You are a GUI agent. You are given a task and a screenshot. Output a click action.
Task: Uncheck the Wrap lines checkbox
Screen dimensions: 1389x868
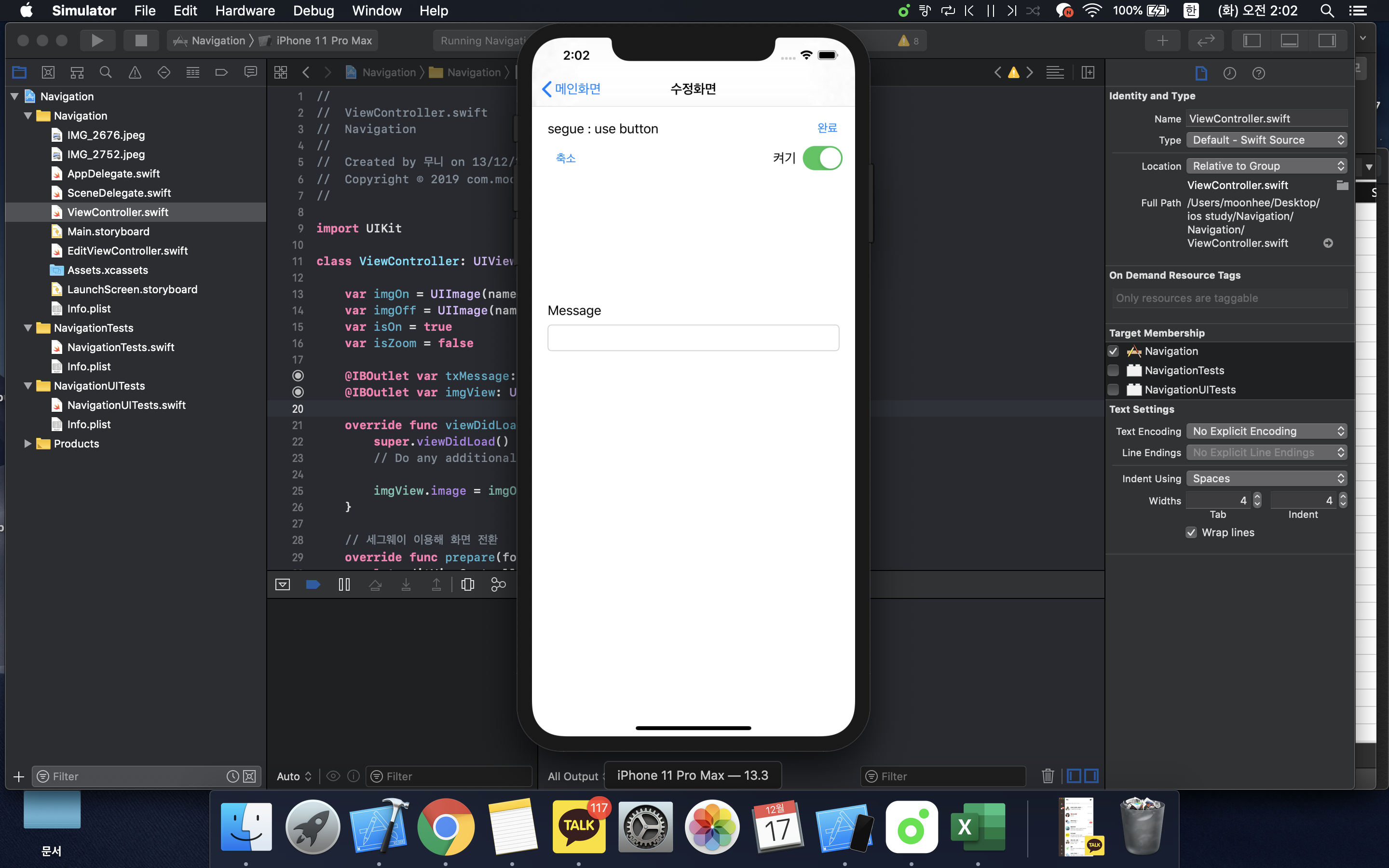pyautogui.click(x=1191, y=532)
